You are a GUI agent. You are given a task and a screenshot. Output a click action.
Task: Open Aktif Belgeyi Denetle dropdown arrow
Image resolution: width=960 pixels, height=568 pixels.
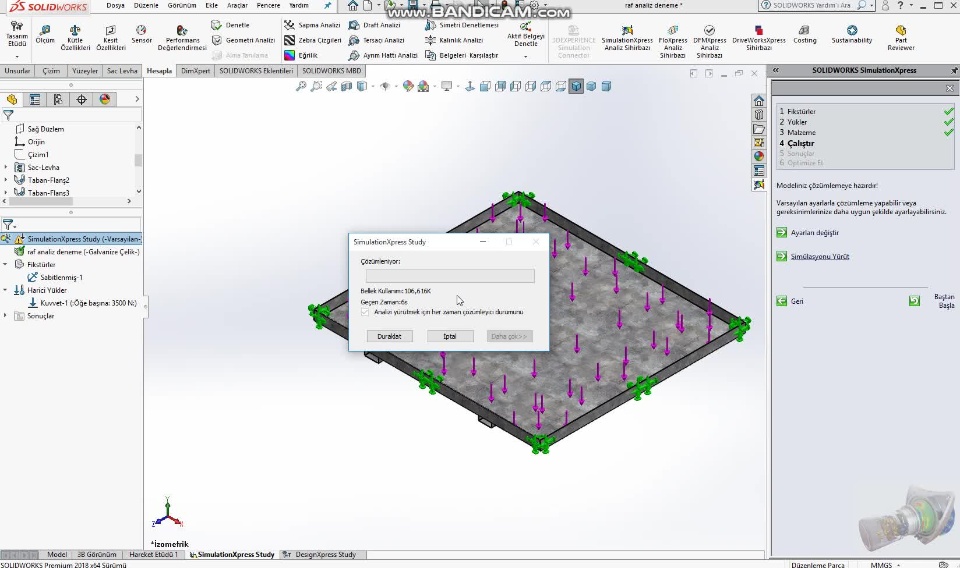click(525, 56)
